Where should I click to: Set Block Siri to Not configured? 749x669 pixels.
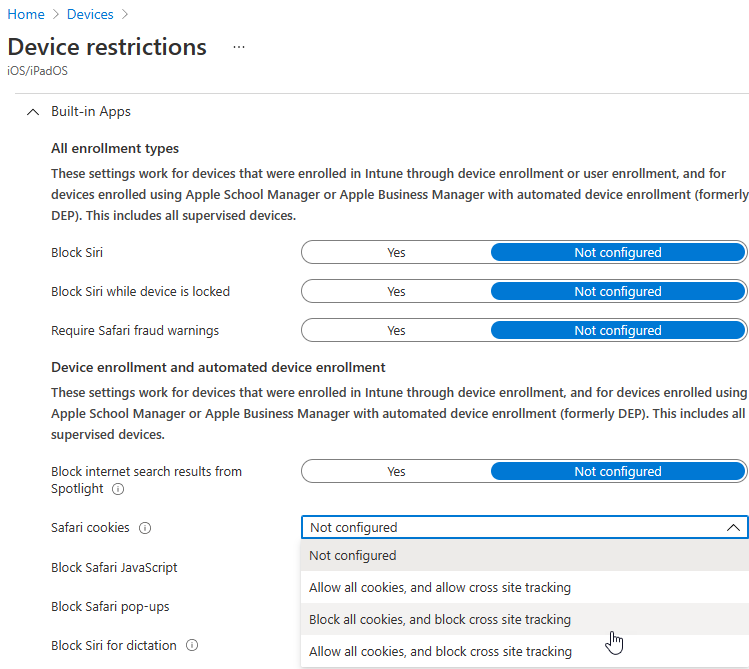[618, 252]
